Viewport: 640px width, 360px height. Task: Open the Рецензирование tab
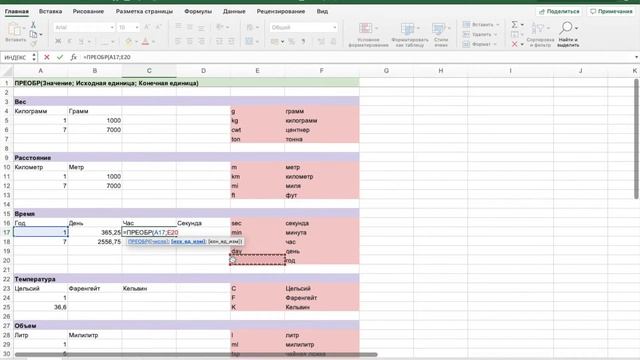pos(281,11)
